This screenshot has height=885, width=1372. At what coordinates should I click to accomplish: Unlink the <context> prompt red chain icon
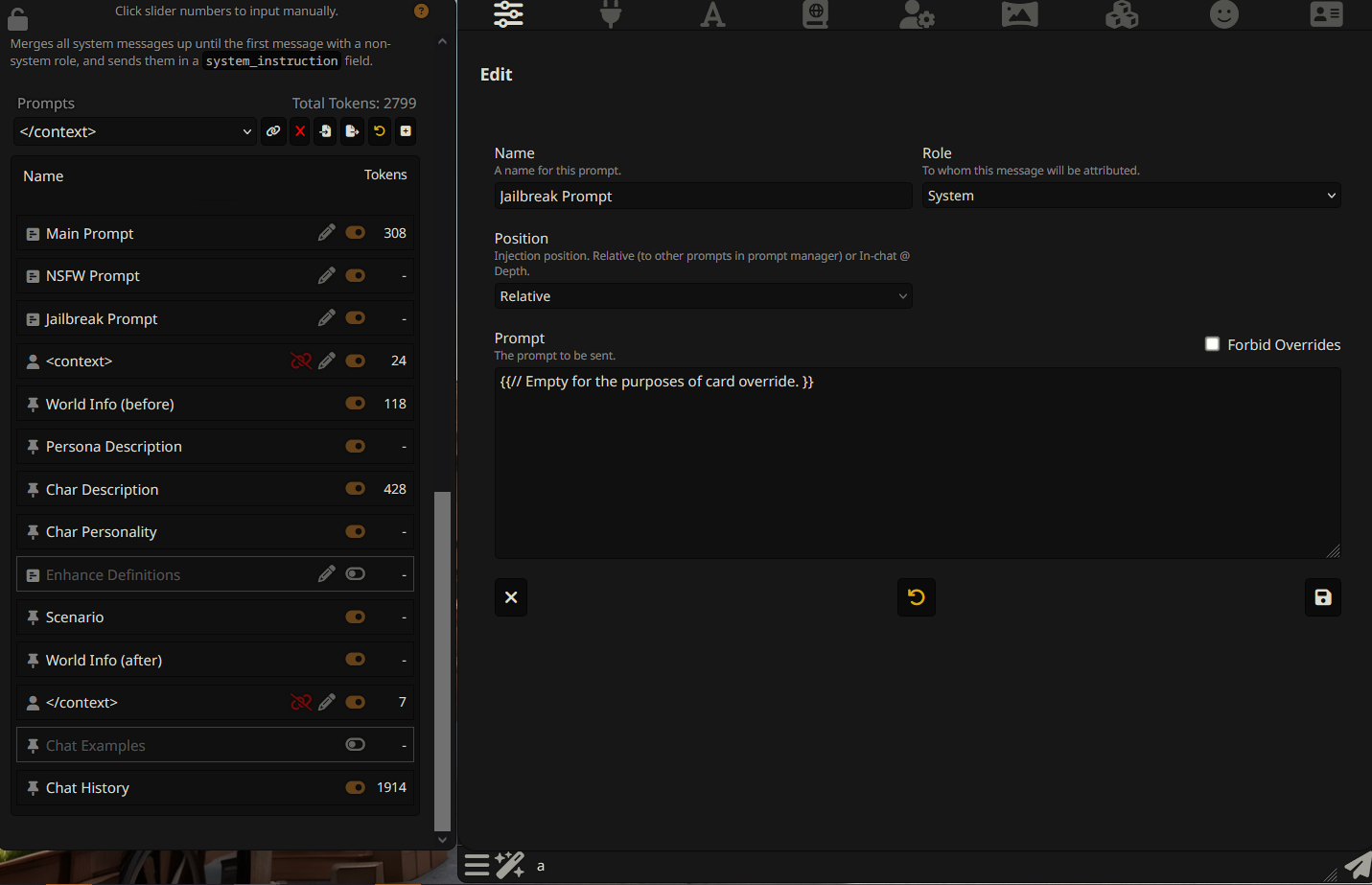click(x=301, y=361)
